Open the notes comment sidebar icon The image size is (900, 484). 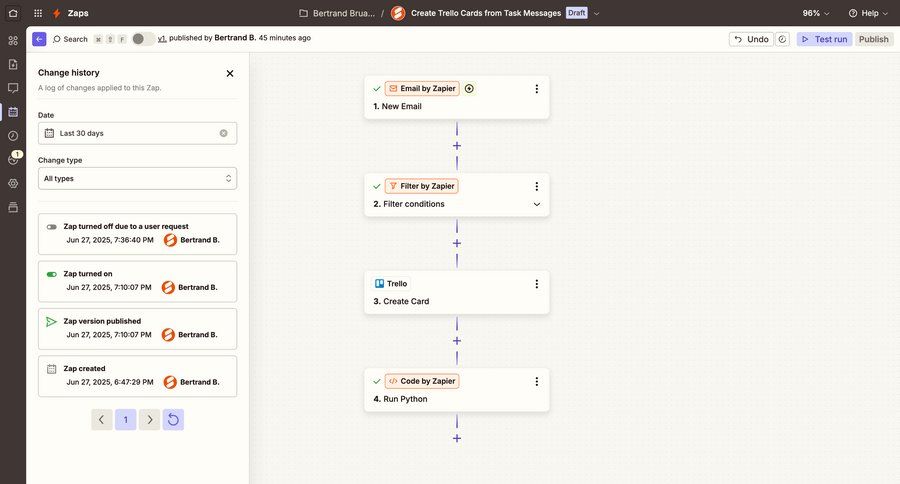point(13,88)
